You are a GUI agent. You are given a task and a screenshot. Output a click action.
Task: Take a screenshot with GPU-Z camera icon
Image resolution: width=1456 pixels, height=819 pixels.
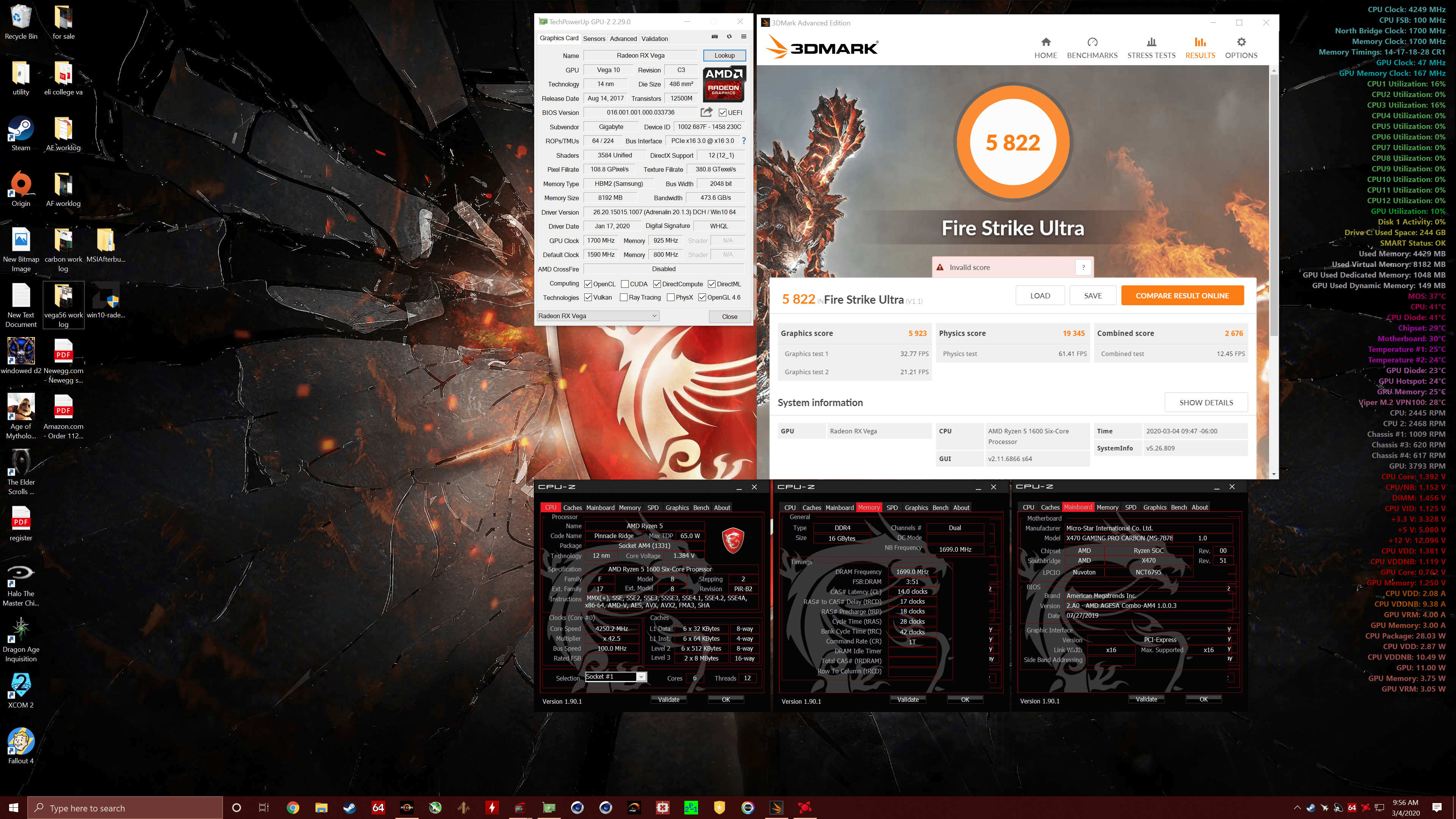pos(714,36)
